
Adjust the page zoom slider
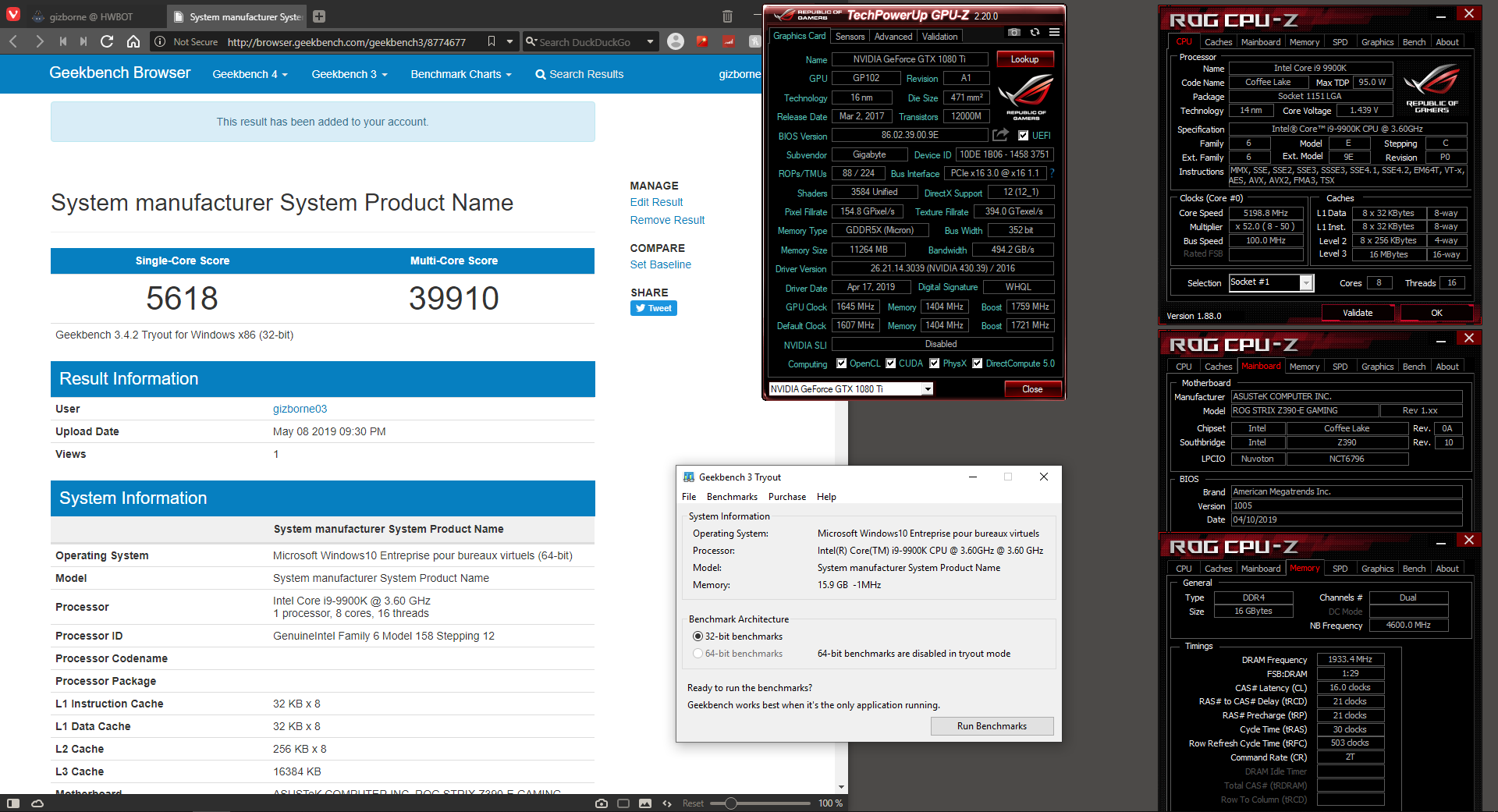tap(730, 803)
